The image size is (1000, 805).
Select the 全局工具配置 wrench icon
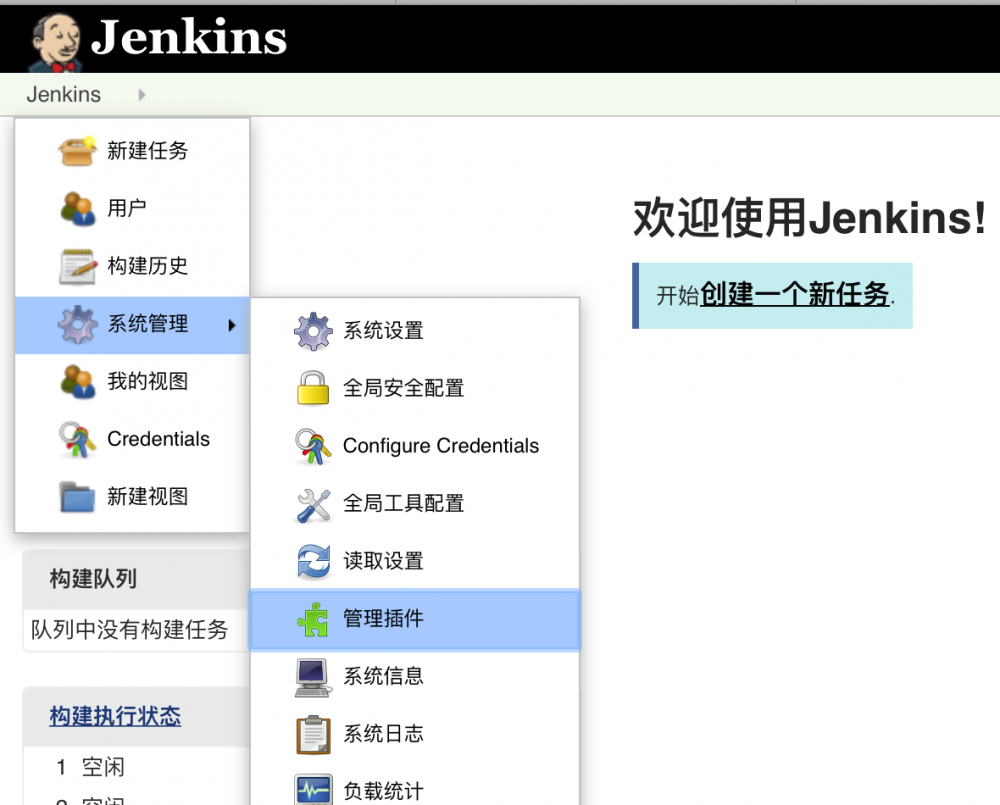click(x=313, y=503)
